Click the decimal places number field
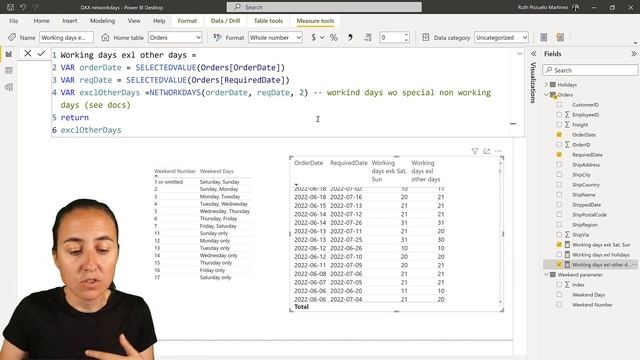Viewport: 640px width, 360px height. coord(391,37)
